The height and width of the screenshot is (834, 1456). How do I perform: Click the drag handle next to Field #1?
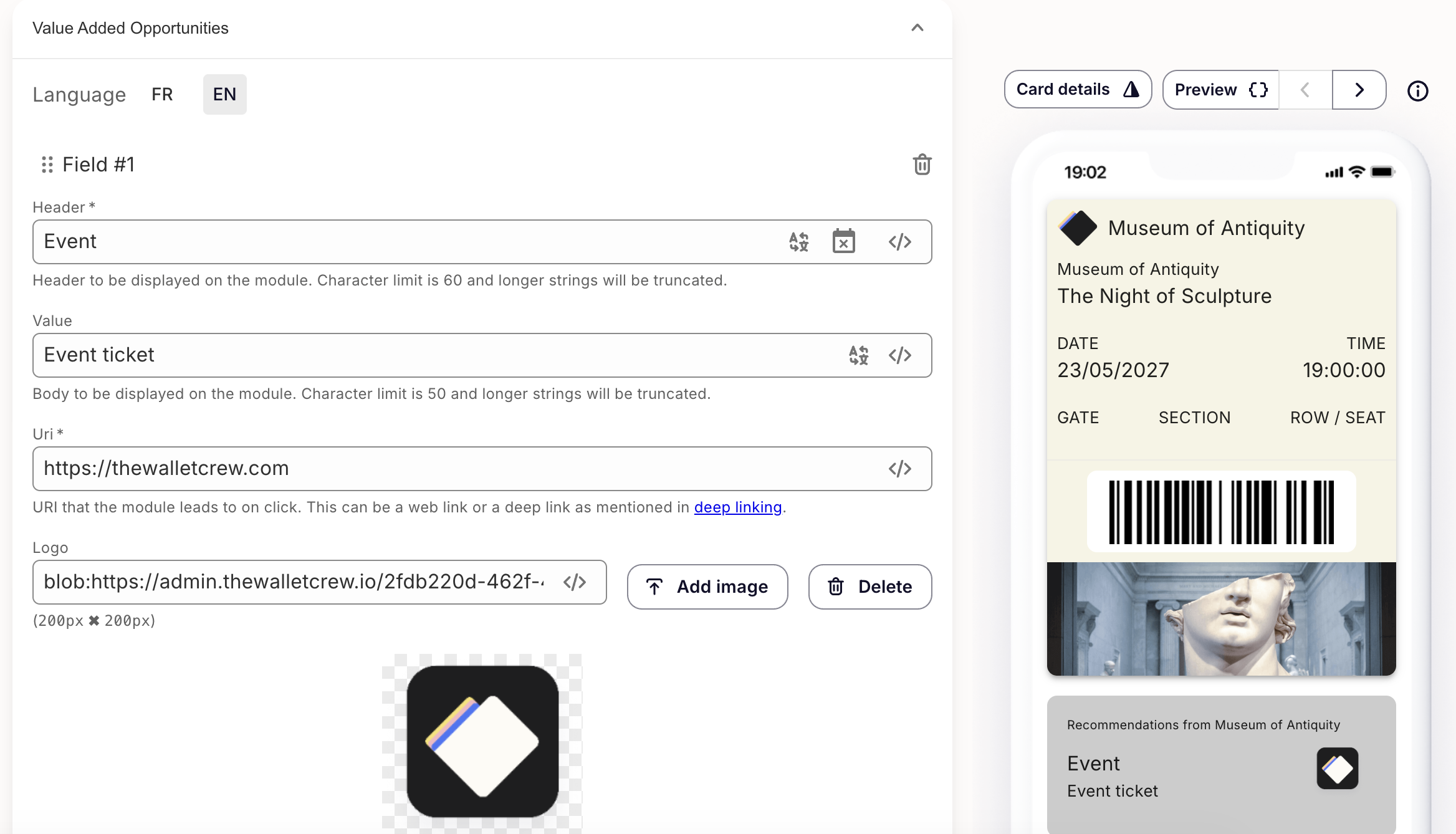(x=46, y=165)
